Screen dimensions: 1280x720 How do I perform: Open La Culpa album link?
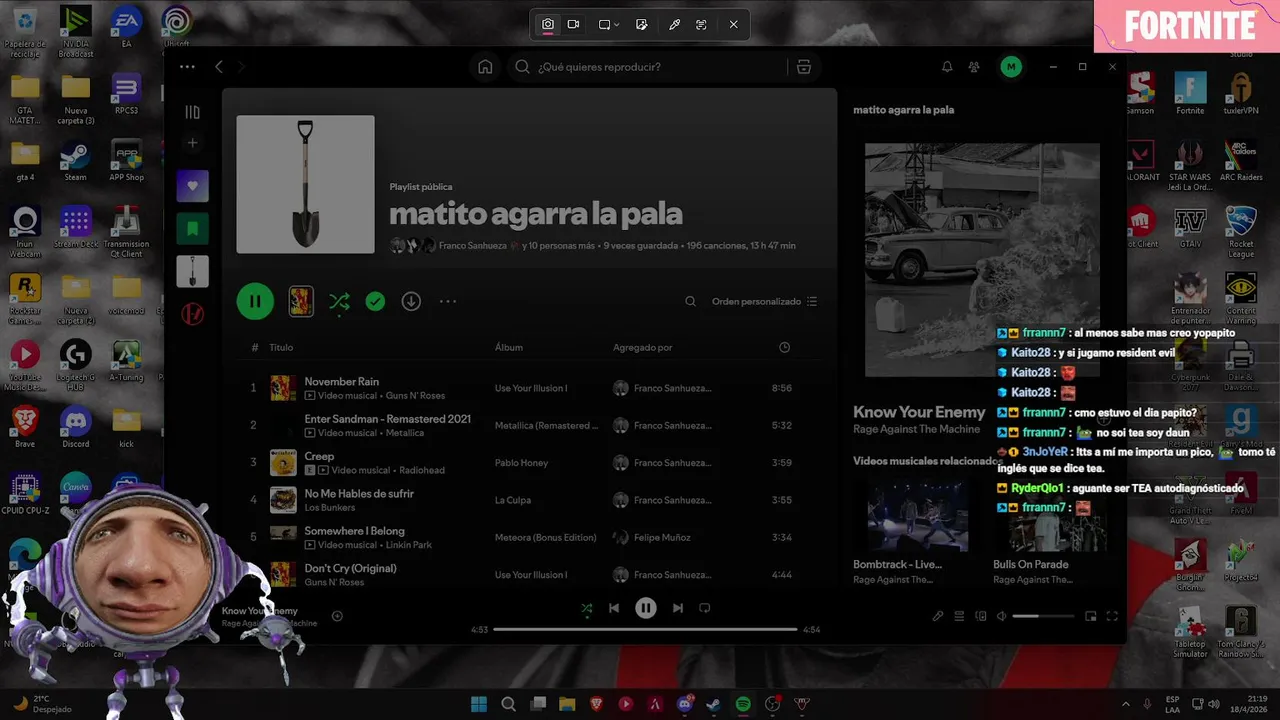click(x=513, y=500)
